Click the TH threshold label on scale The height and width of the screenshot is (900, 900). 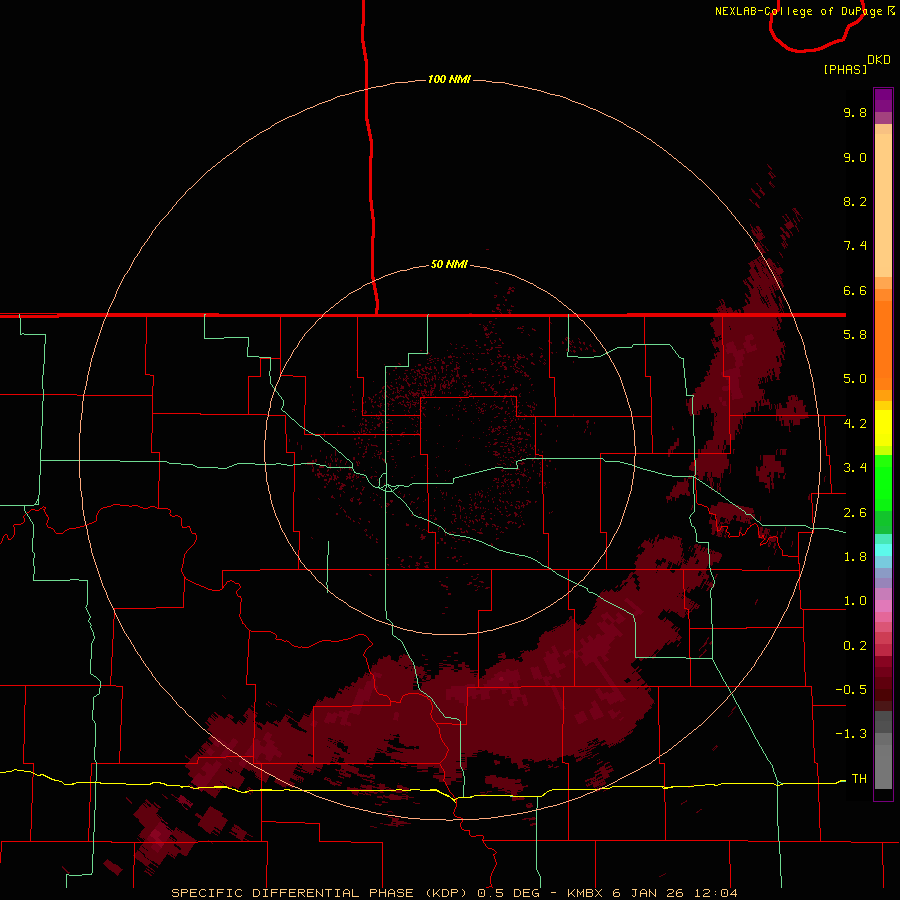[859, 779]
